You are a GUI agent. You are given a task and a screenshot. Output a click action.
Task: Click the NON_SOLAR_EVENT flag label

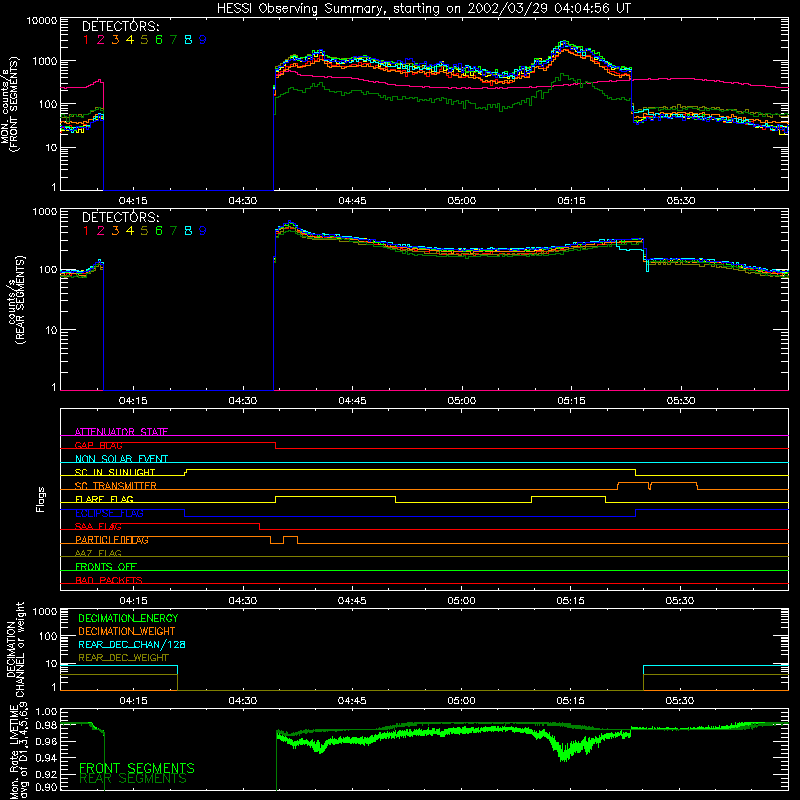(121, 459)
